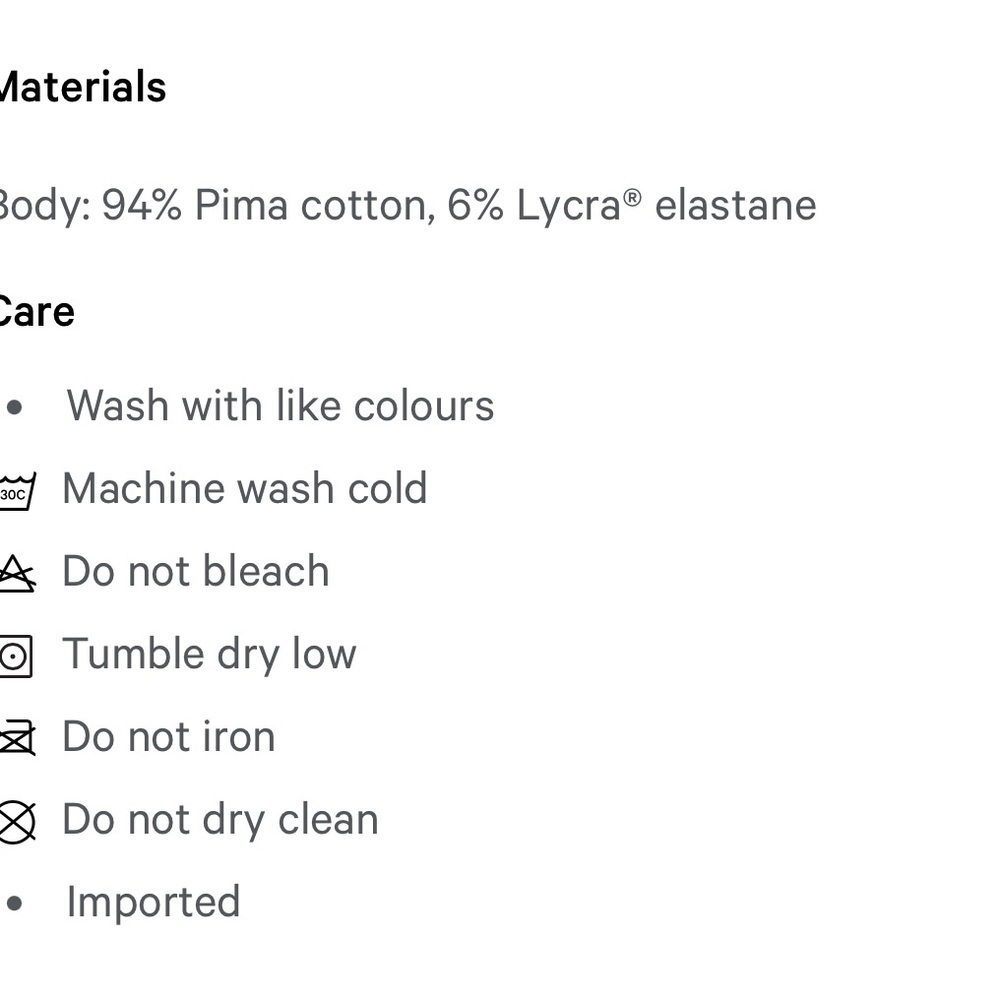Click the Wash with like colours text
Screen dimensions: 1000x1000
281,406
